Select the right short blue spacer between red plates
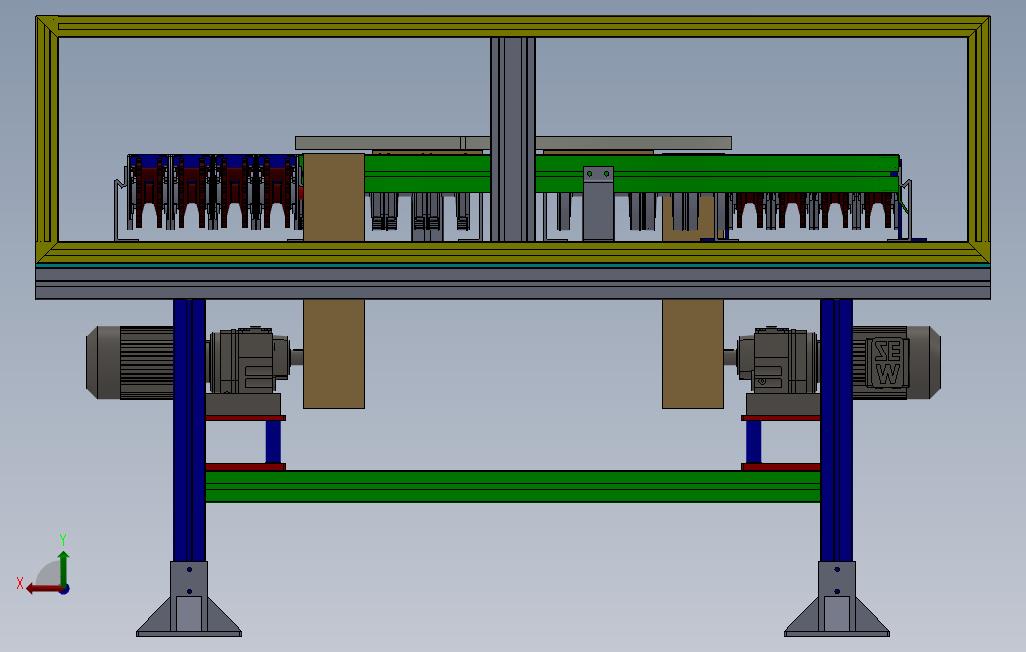Image resolution: width=1026 pixels, height=652 pixels. [x=753, y=442]
